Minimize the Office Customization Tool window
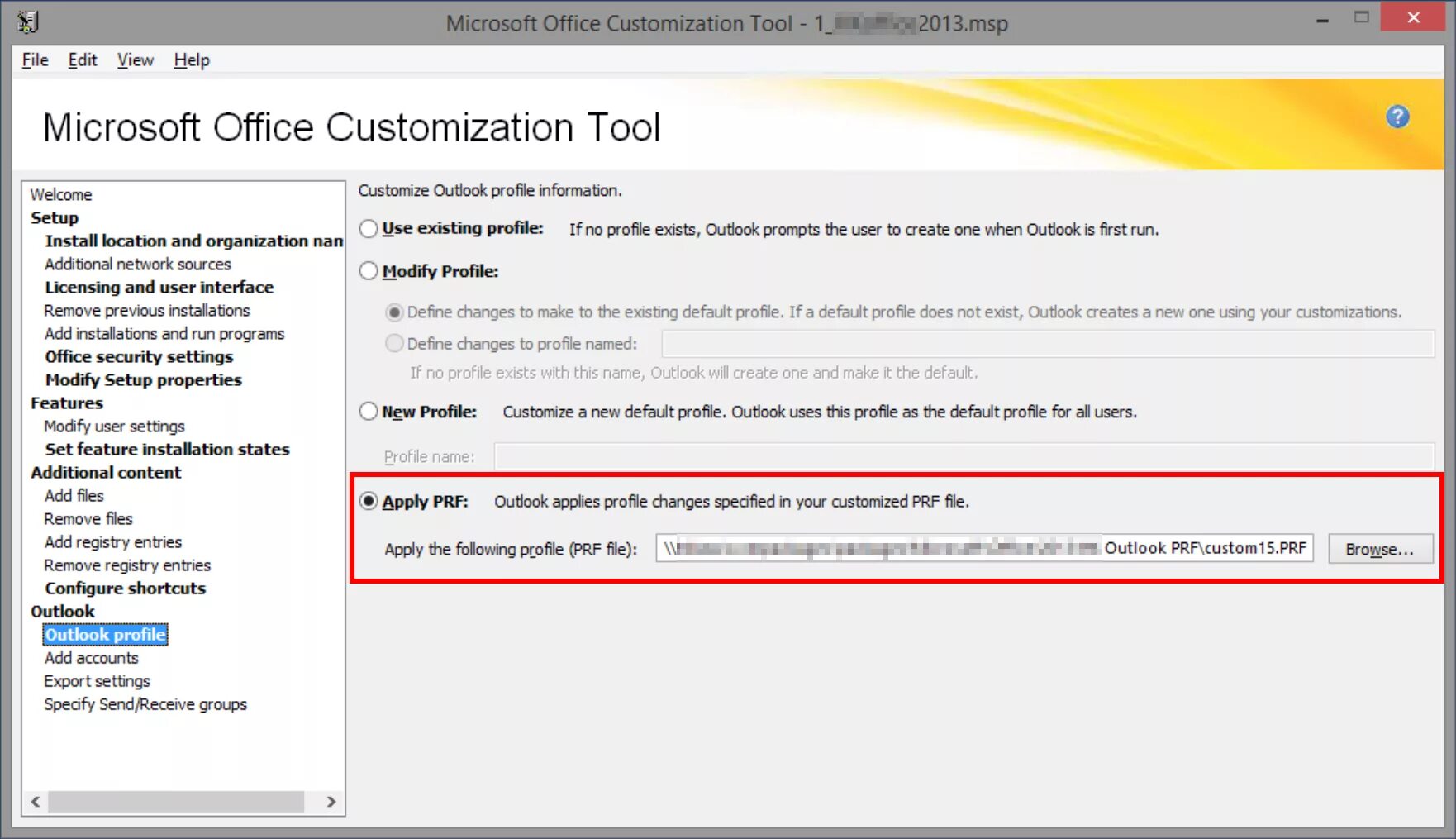Screen dimensions: 1456x839 point(1322,19)
